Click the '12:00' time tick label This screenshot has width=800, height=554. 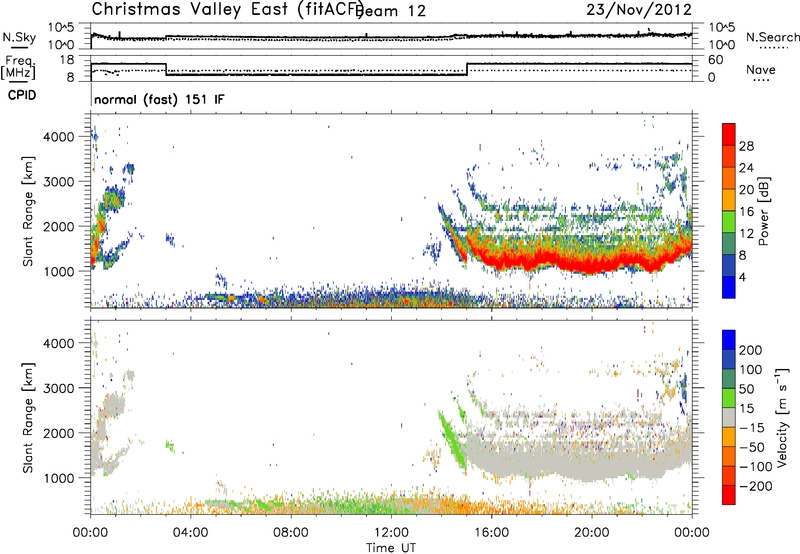coord(391,533)
